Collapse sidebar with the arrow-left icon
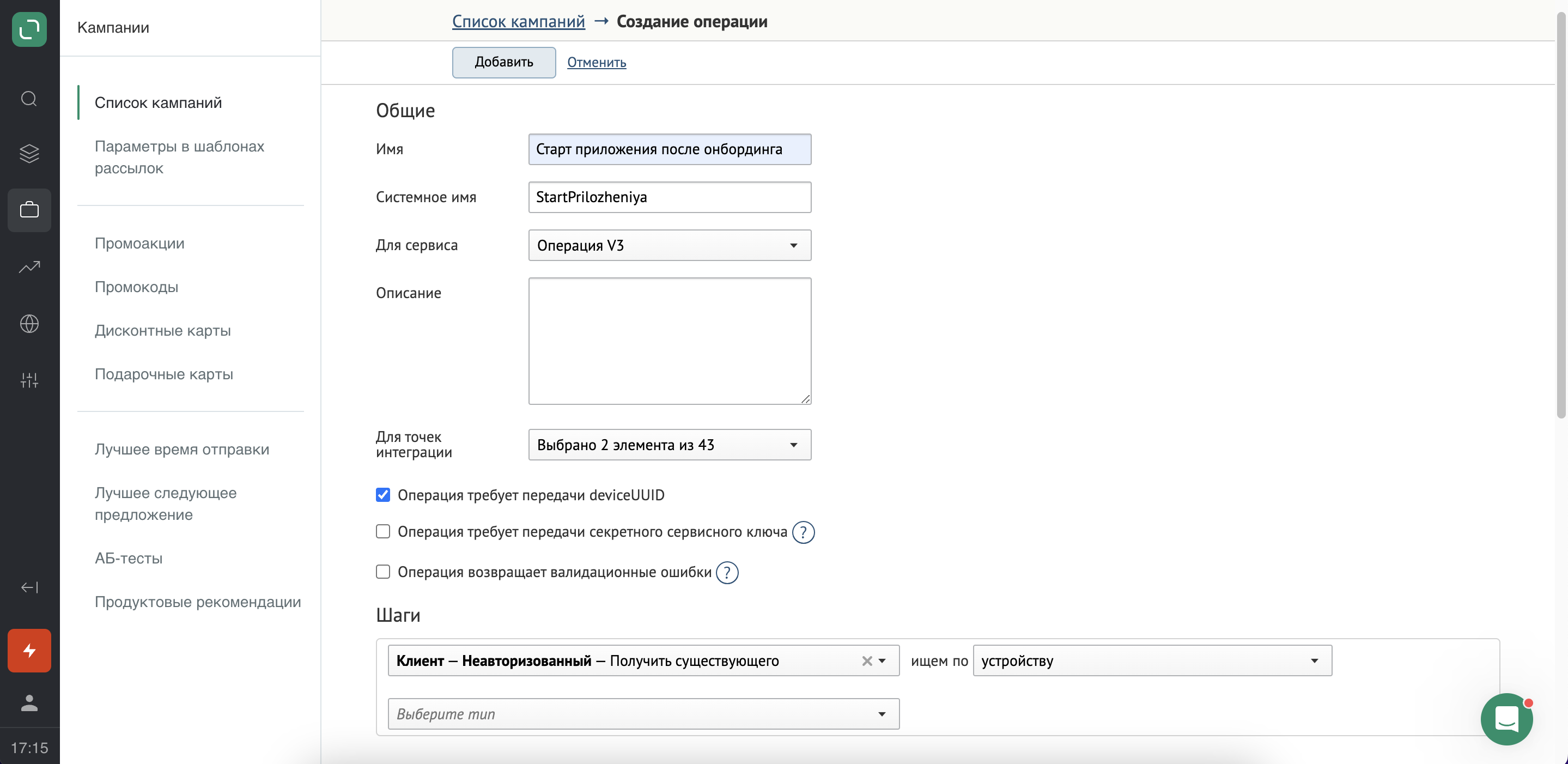The height and width of the screenshot is (764, 1568). [29, 587]
